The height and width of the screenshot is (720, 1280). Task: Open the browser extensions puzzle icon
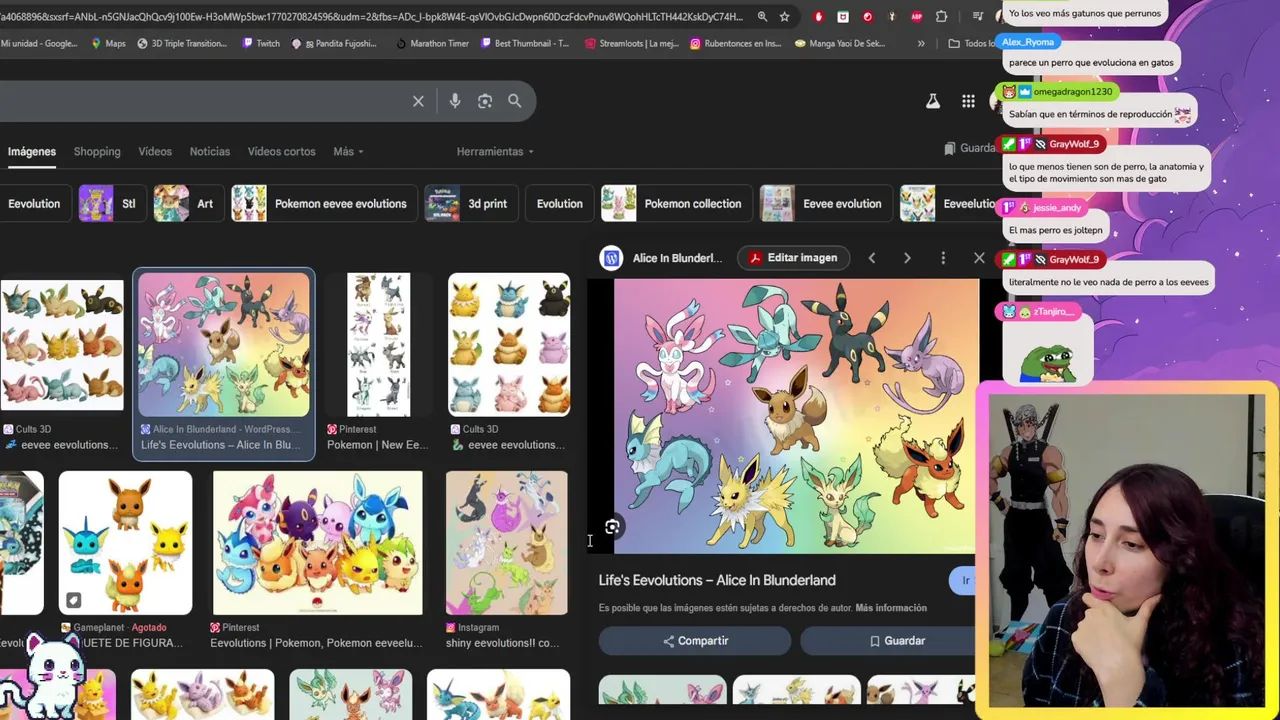[x=941, y=17]
